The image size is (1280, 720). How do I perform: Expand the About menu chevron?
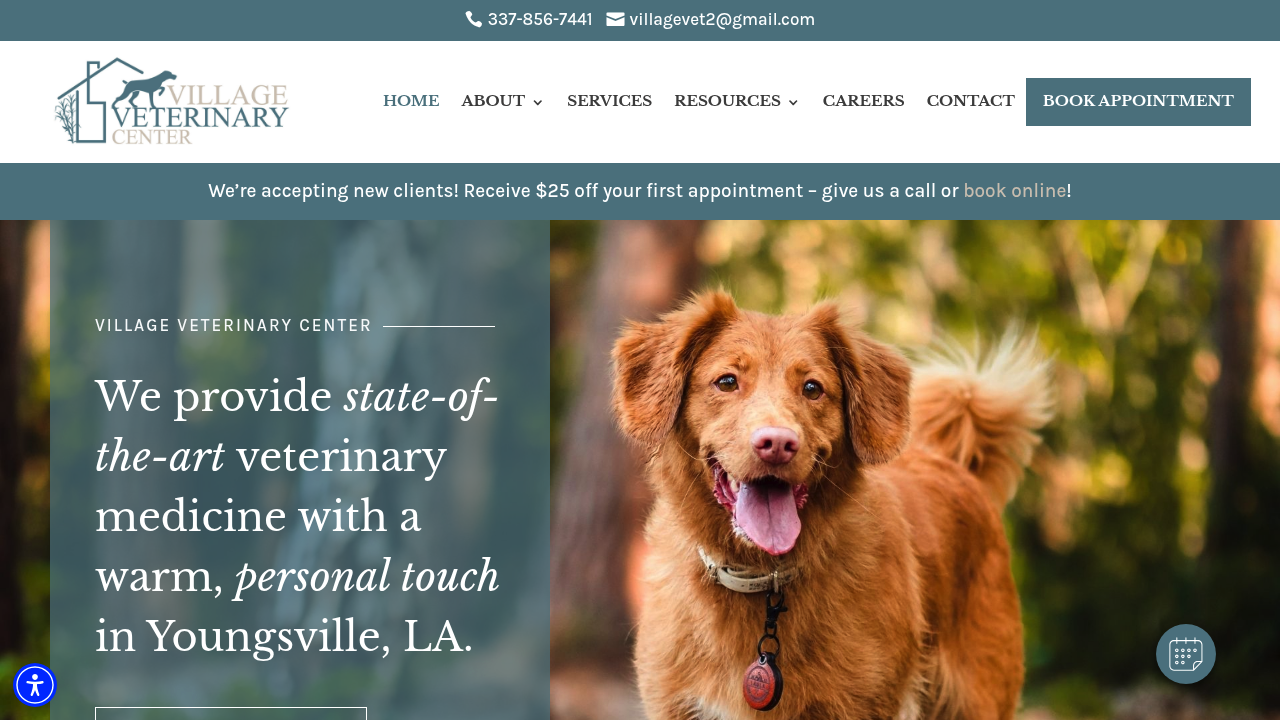tap(538, 102)
